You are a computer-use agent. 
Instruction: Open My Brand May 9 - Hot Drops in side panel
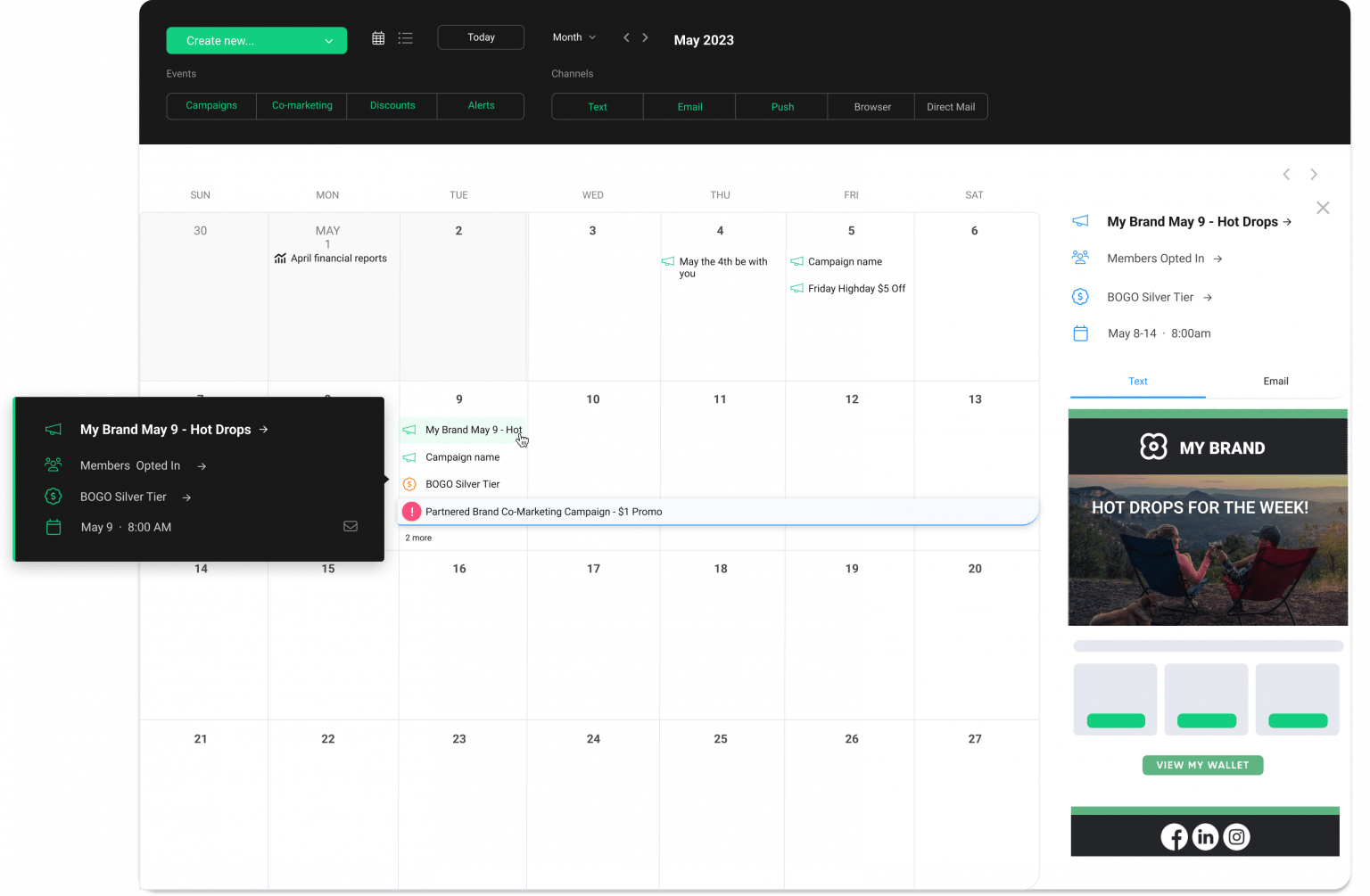tap(1200, 222)
